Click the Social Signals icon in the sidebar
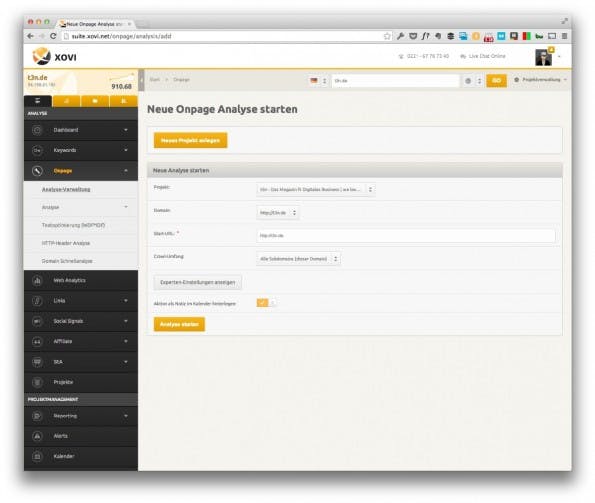Screen dimensions: 595x503 (37, 321)
